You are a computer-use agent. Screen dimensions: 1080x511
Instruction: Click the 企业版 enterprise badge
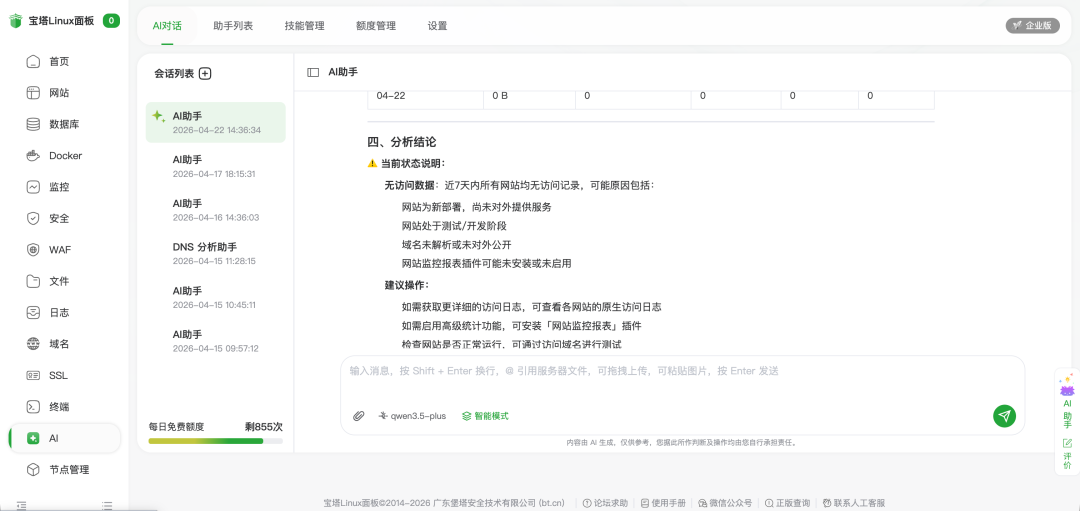point(1032,25)
